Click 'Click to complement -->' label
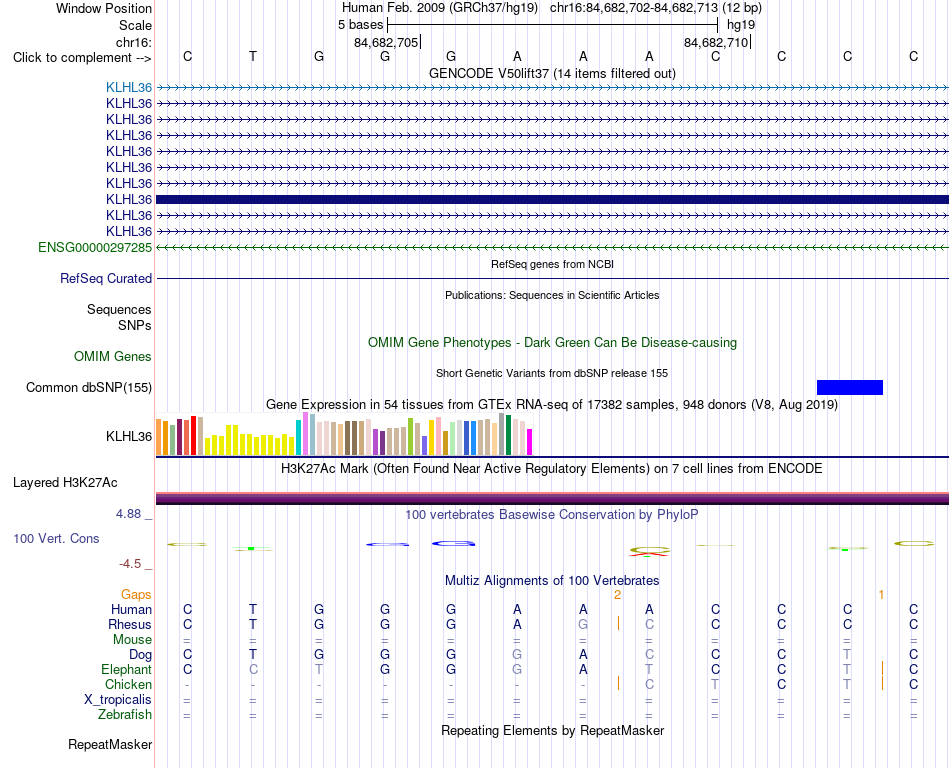 pyautogui.click(x=82, y=58)
